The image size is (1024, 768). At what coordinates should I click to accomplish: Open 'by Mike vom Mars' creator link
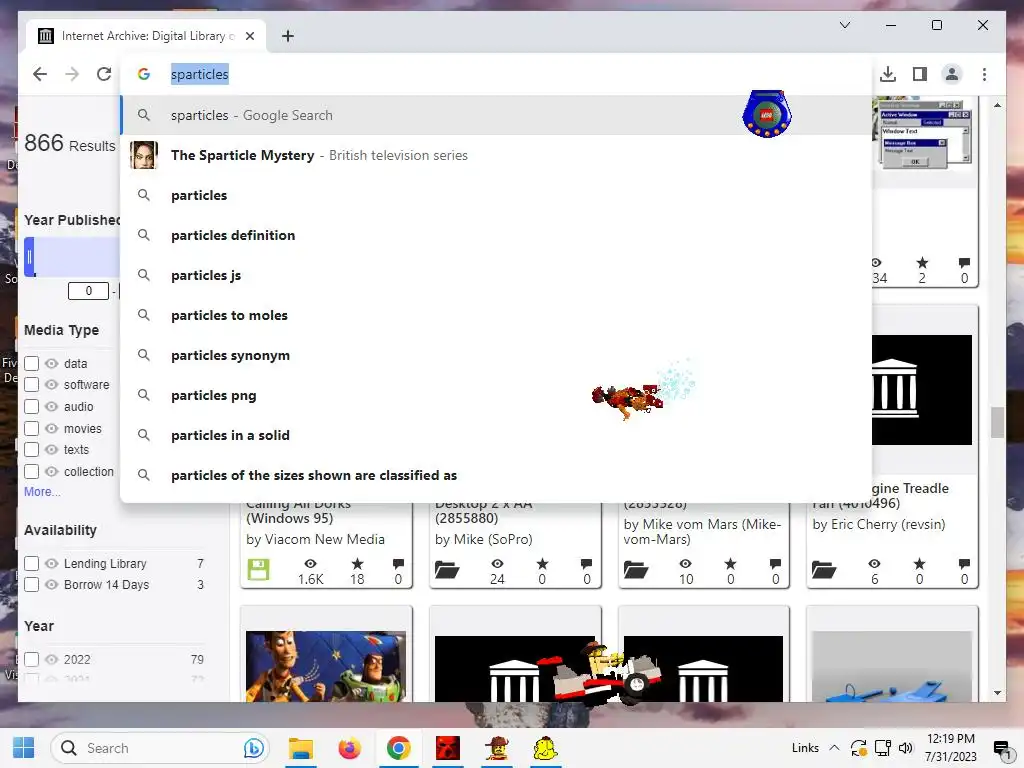click(x=702, y=532)
